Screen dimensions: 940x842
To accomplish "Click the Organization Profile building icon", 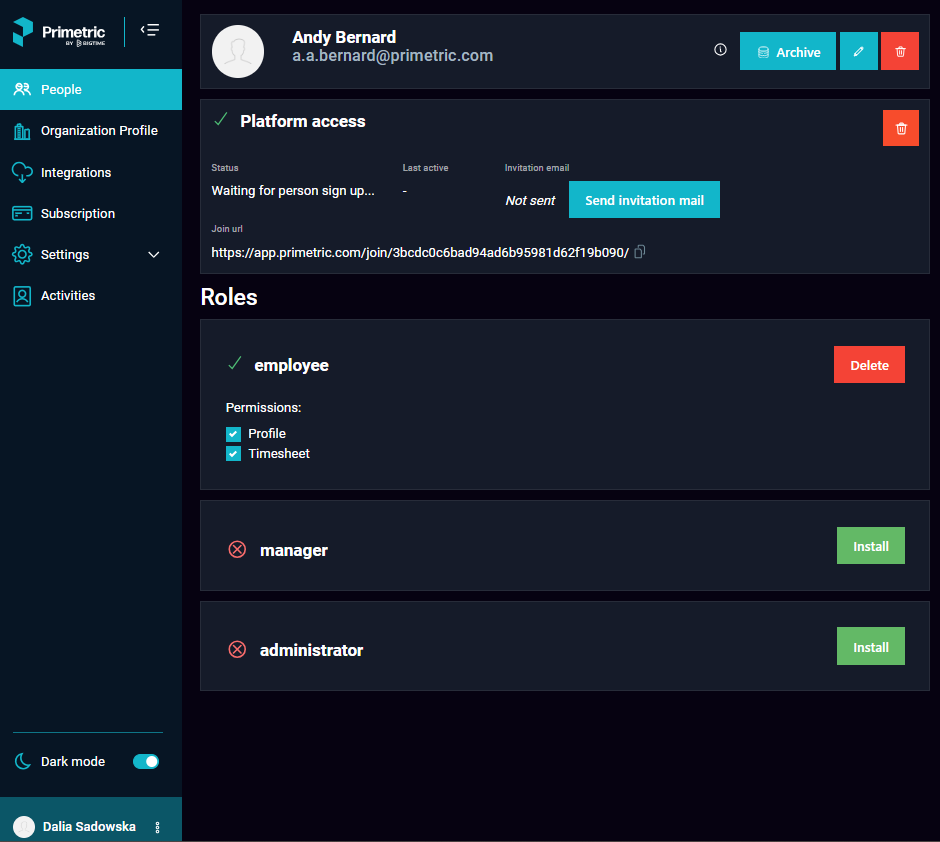I will [22, 131].
